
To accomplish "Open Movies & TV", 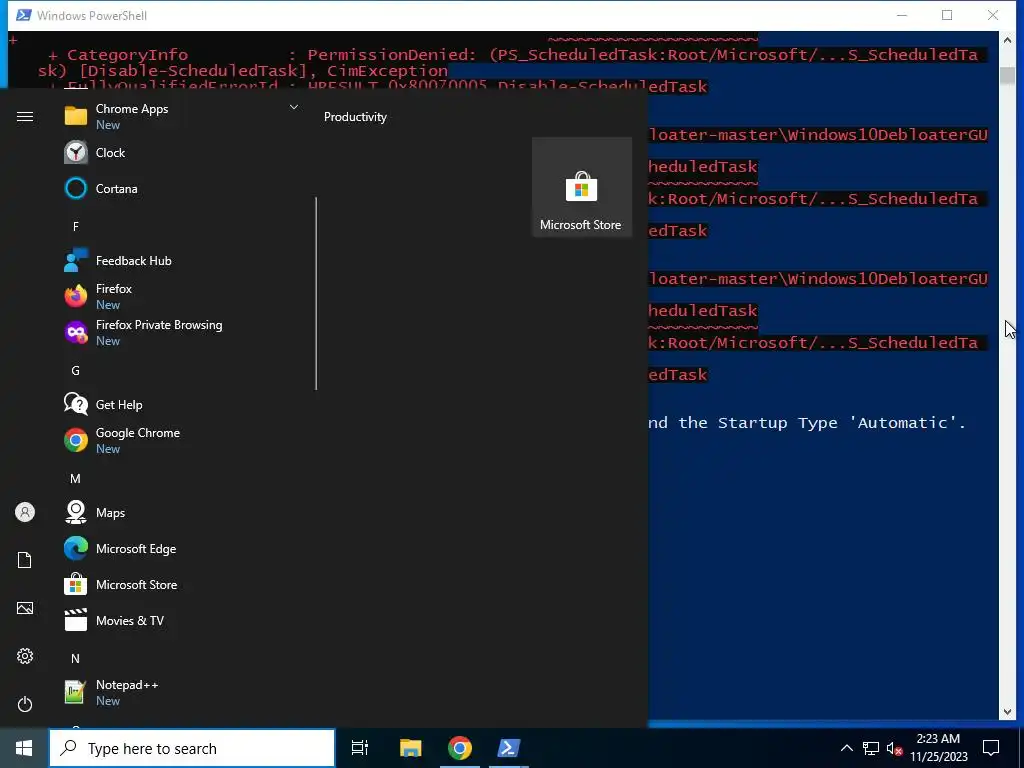I will click(180, 620).
